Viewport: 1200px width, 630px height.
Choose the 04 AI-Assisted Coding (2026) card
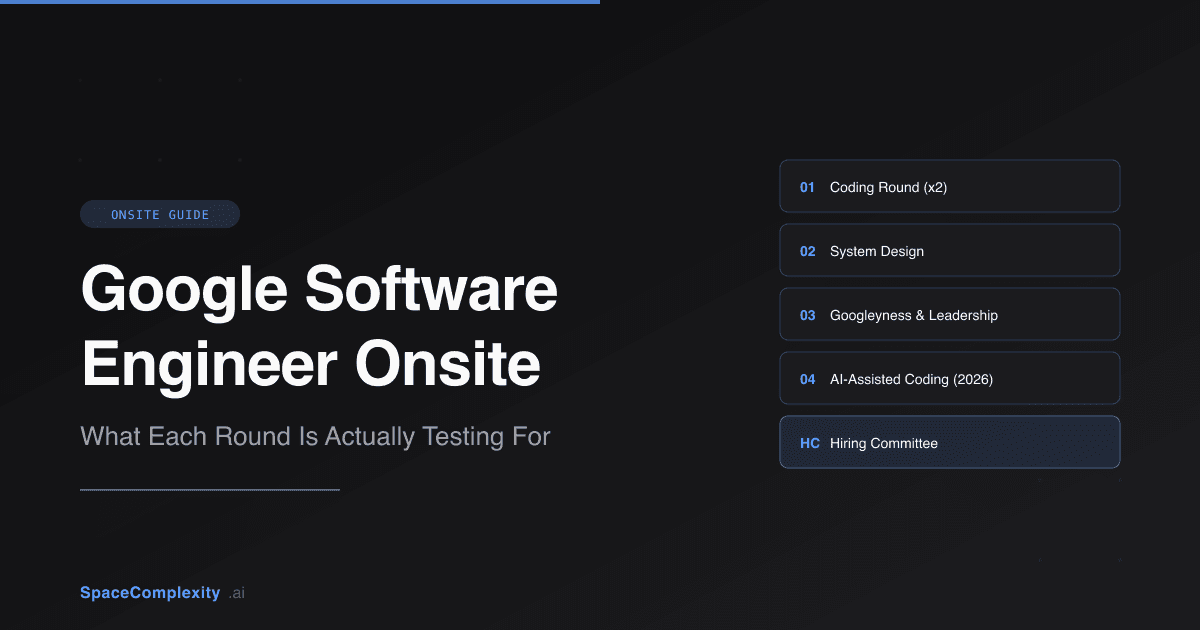950,379
